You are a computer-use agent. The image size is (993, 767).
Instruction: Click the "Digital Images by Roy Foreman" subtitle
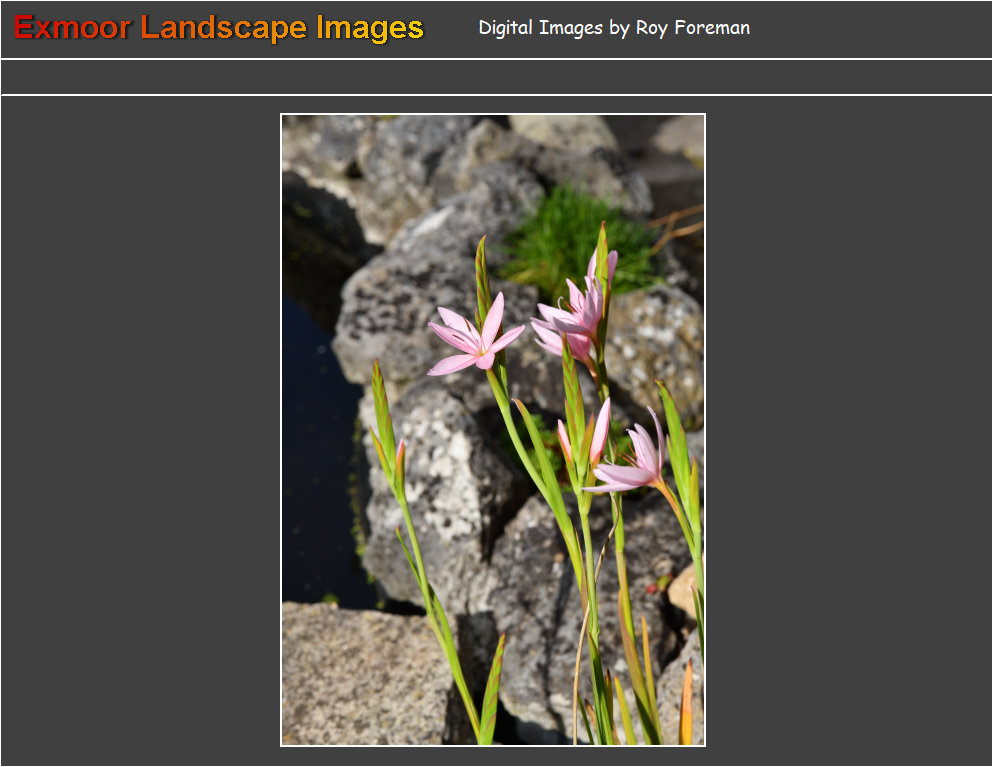(x=613, y=28)
